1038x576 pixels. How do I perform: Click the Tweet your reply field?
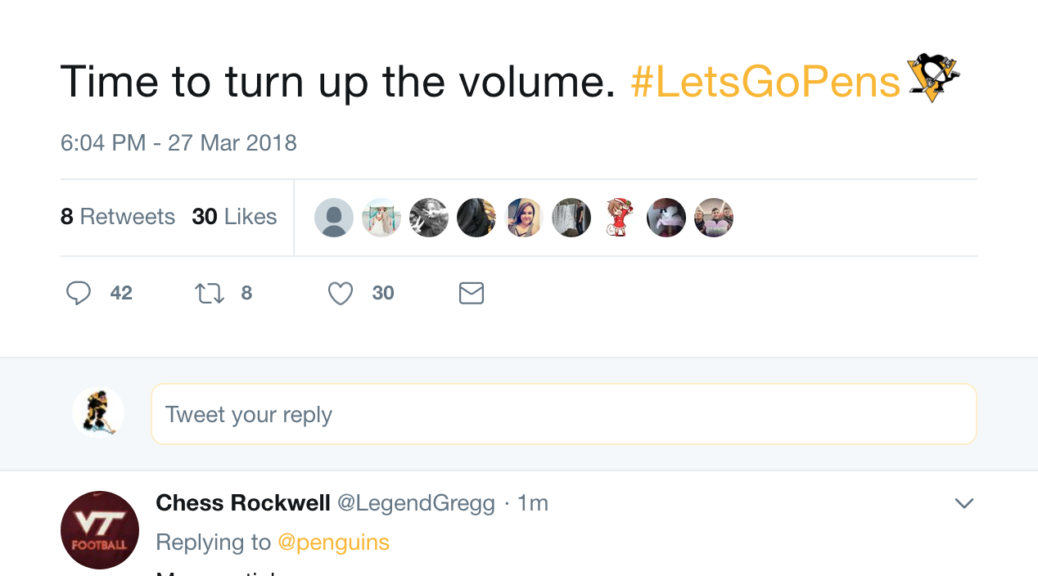click(x=563, y=414)
